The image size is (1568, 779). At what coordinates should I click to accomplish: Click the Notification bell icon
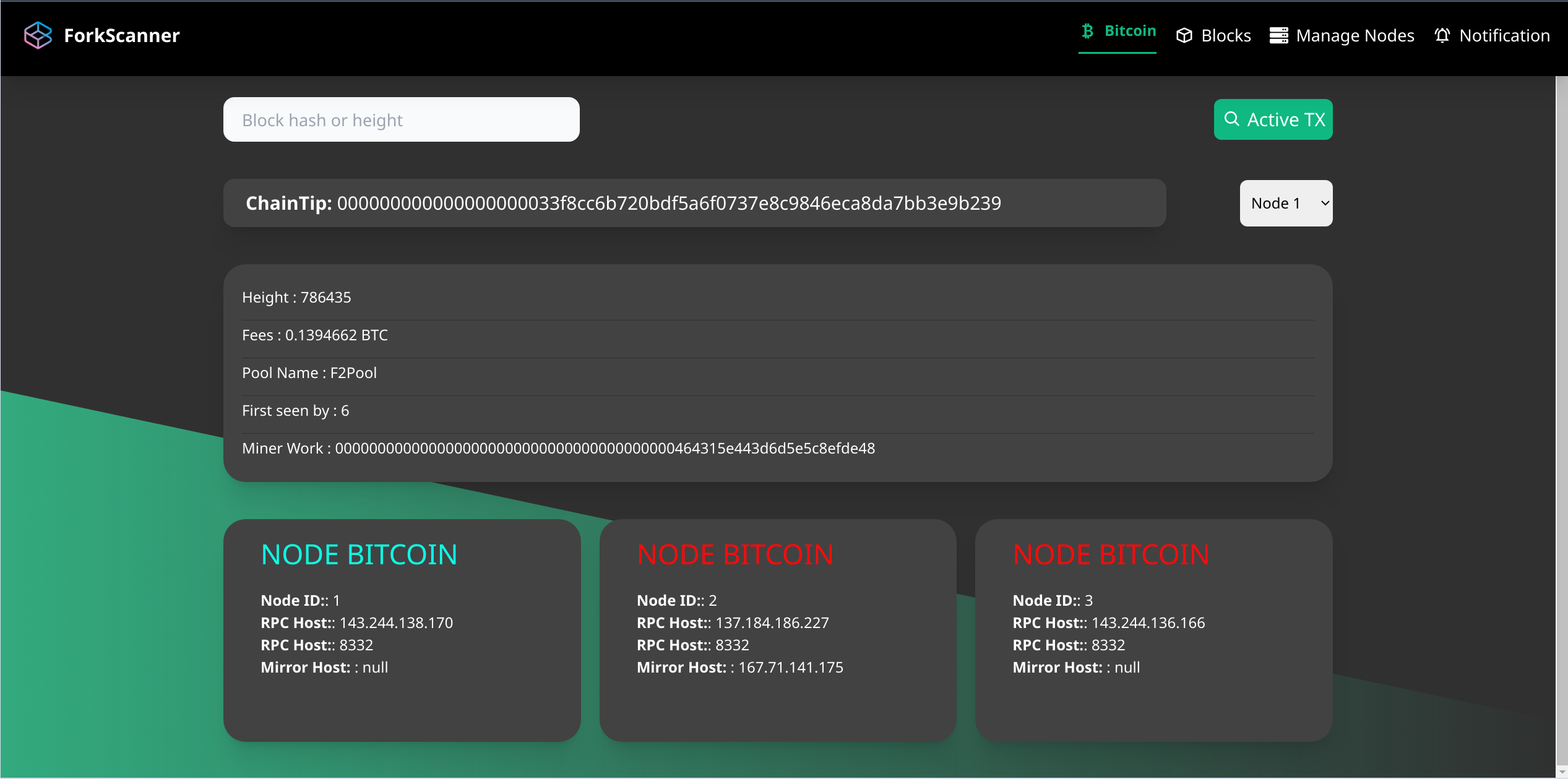click(1442, 36)
